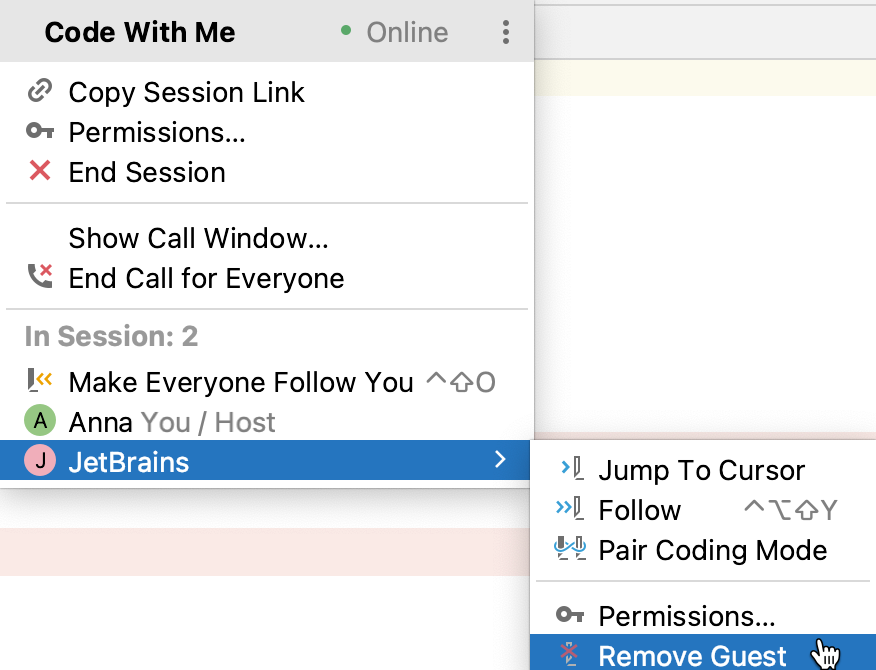Expand the JetBrains submenu arrow
Image resolution: width=876 pixels, height=670 pixels.
(501, 461)
